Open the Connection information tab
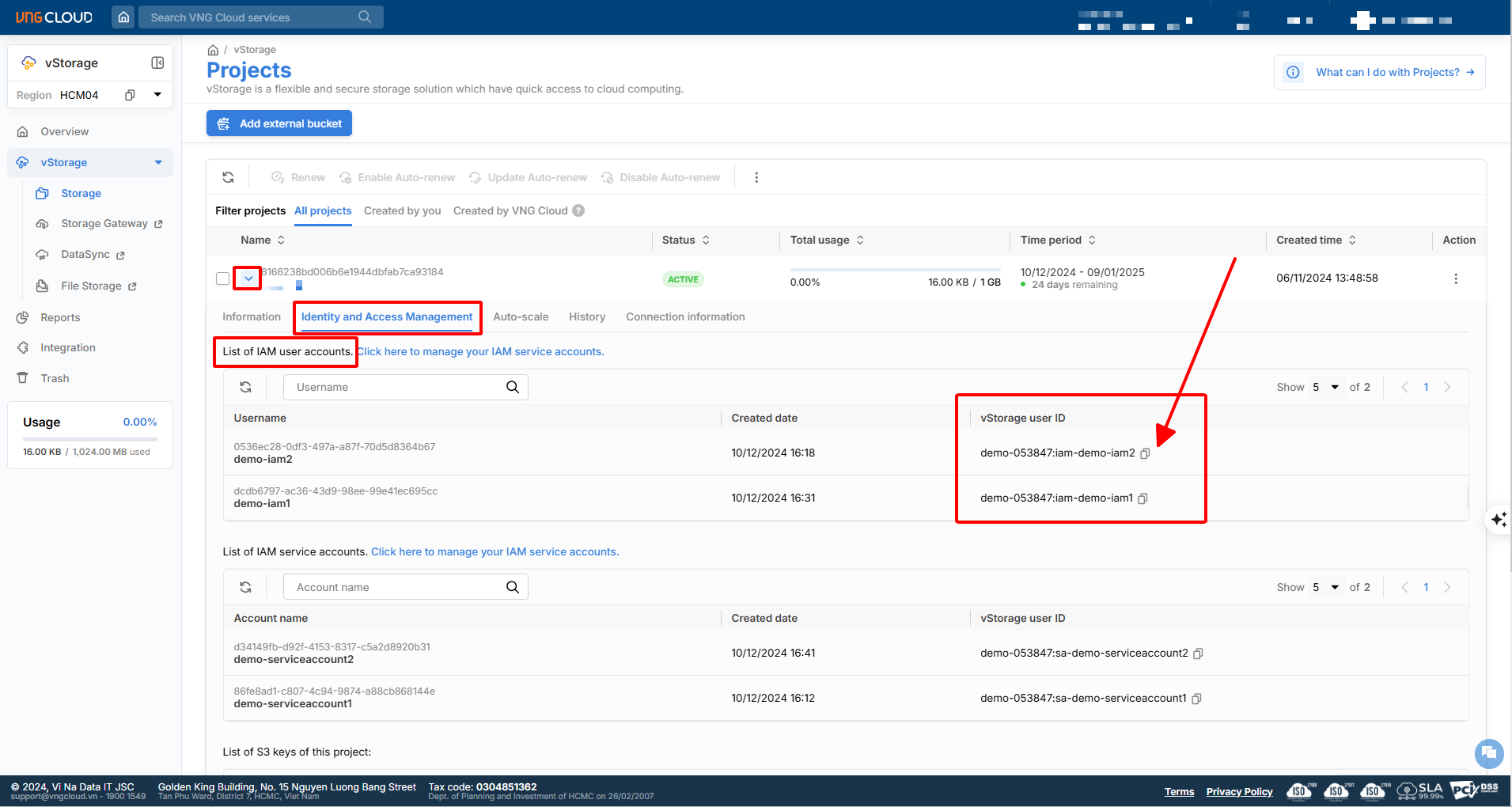The height and width of the screenshot is (807, 1512). [685, 316]
